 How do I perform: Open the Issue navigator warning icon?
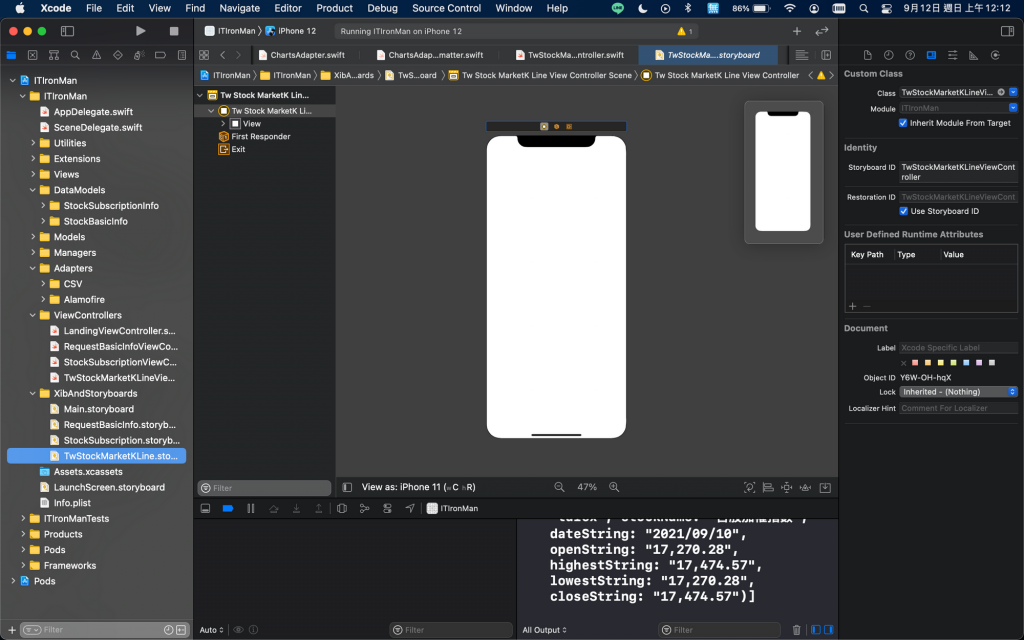[97, 56]
